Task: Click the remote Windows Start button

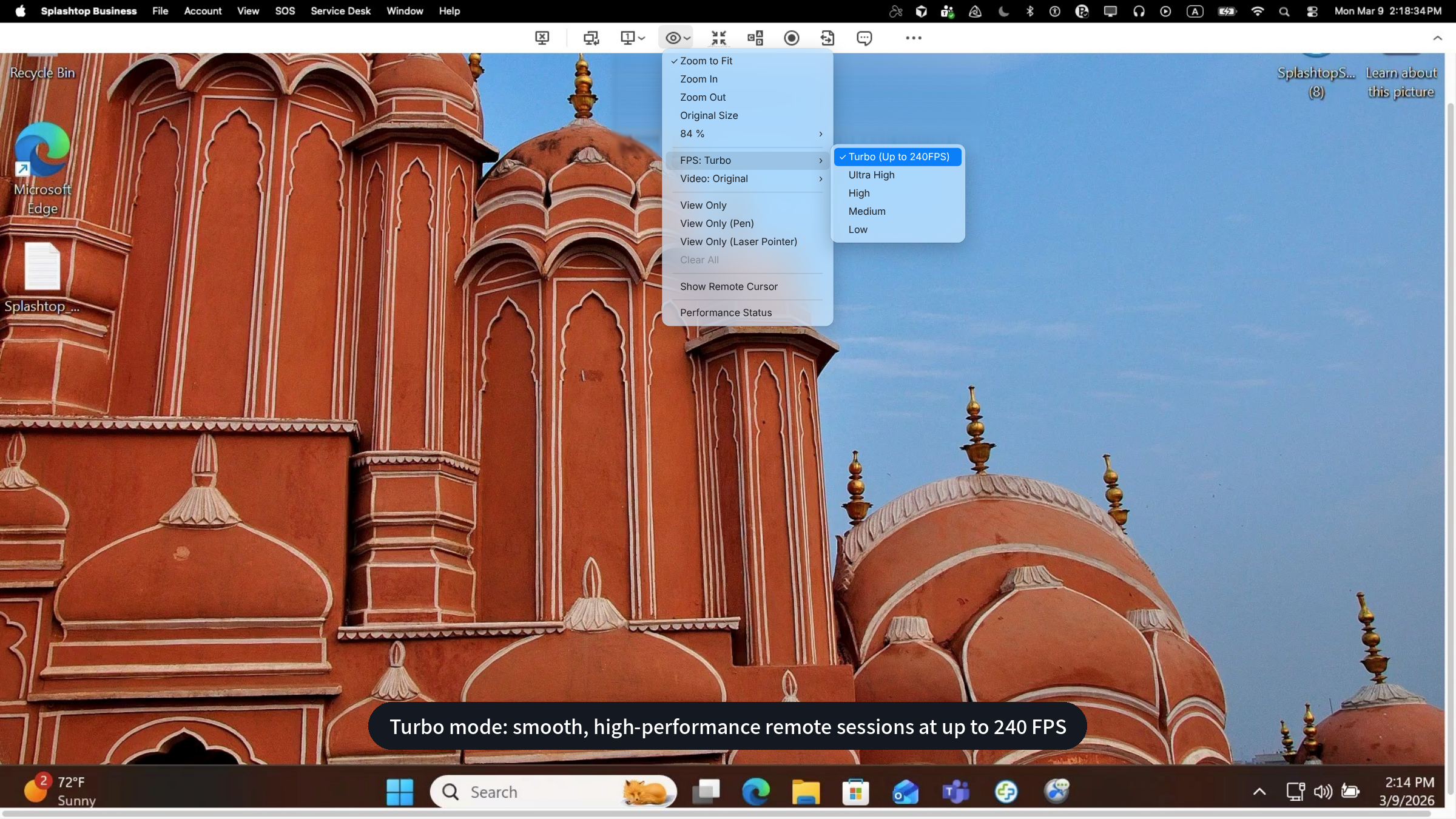Action: click(400, 792)
